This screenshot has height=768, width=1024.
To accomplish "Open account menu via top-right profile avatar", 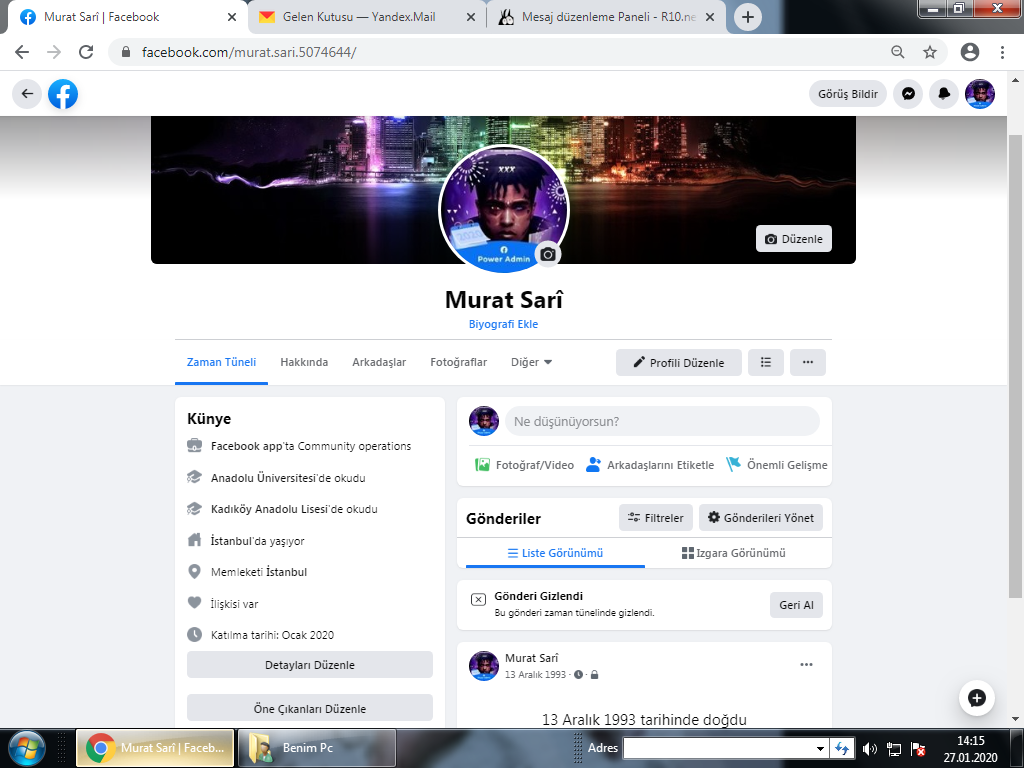I will (980, 94).
